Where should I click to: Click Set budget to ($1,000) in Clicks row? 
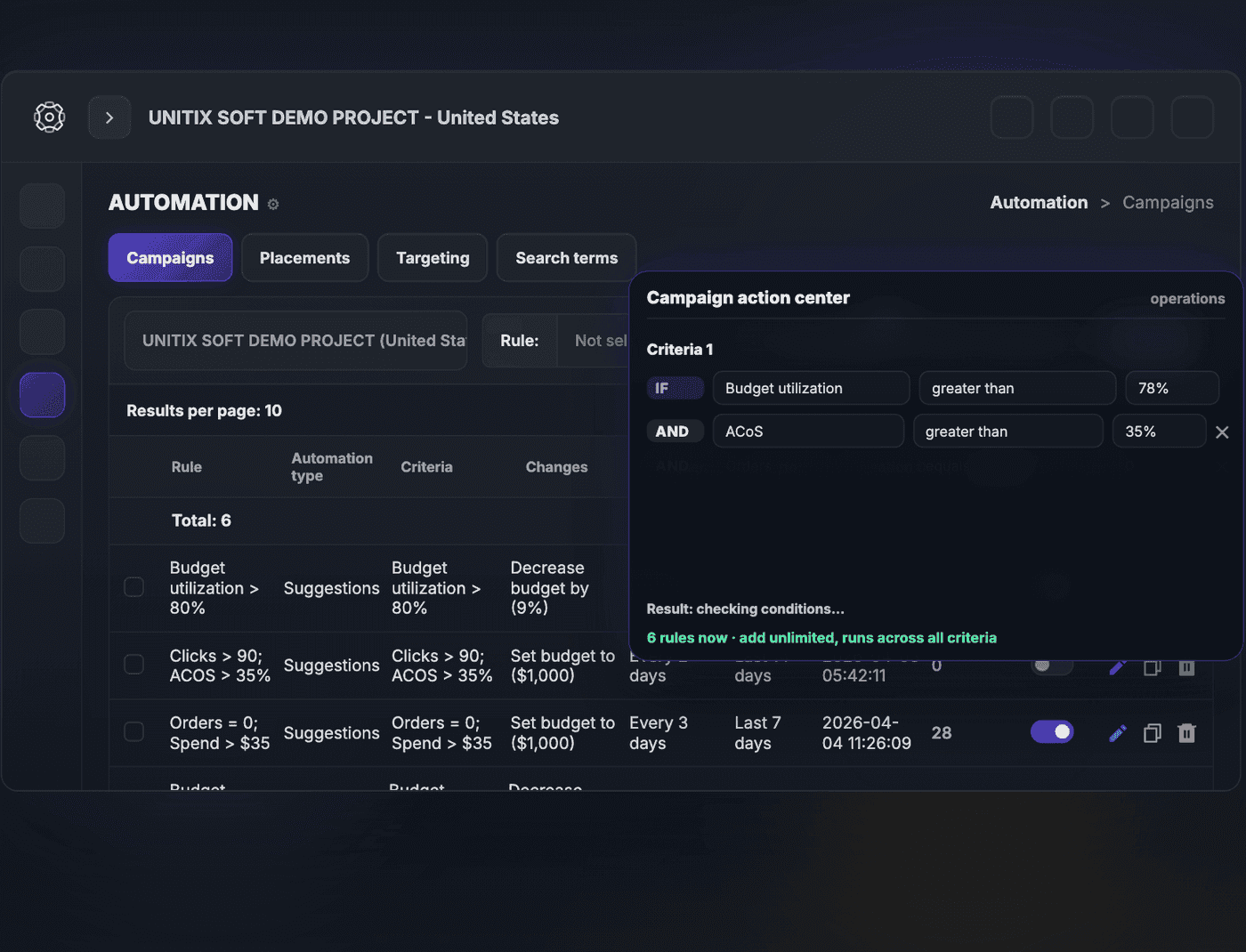[562, 666]
